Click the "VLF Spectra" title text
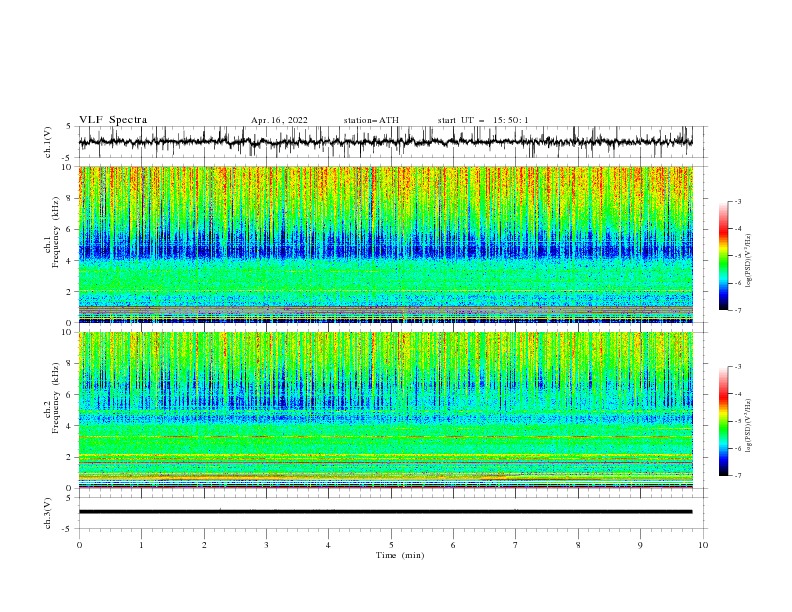The image size is (792, 612). point(113,120)
